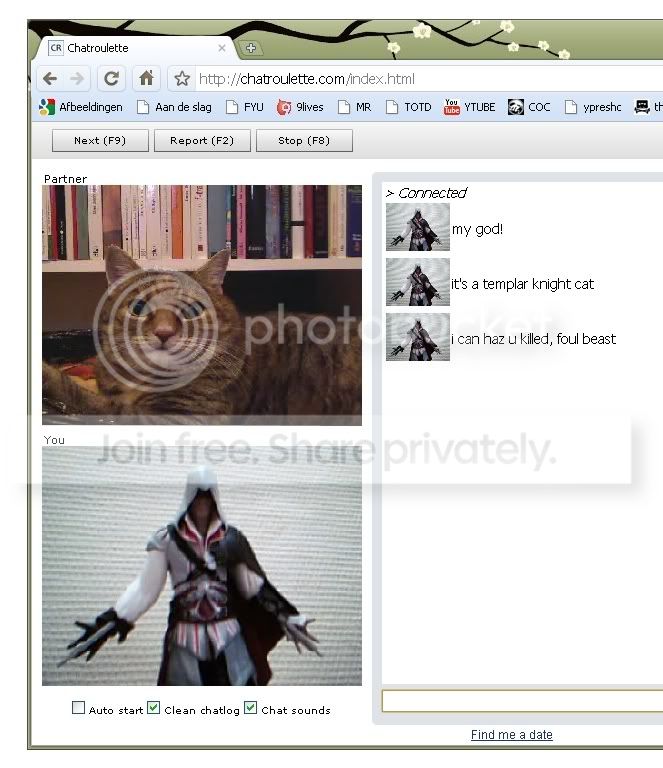
Task: Select the Chatroulette browser tab
Action: tap(137, 48)
